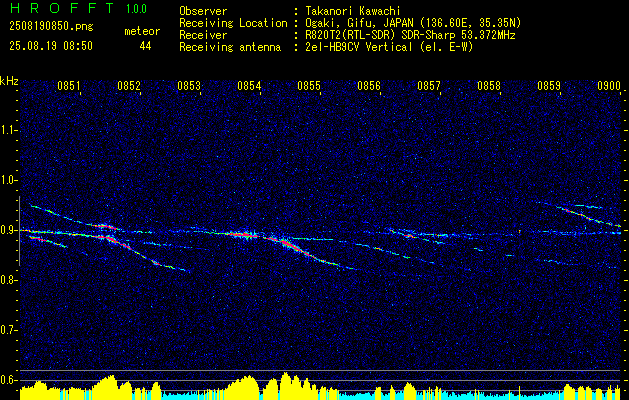Image resolution: width=629 pixels, height=400 pixels.
Task: Click the Observer field label
Action: [203, 11]
